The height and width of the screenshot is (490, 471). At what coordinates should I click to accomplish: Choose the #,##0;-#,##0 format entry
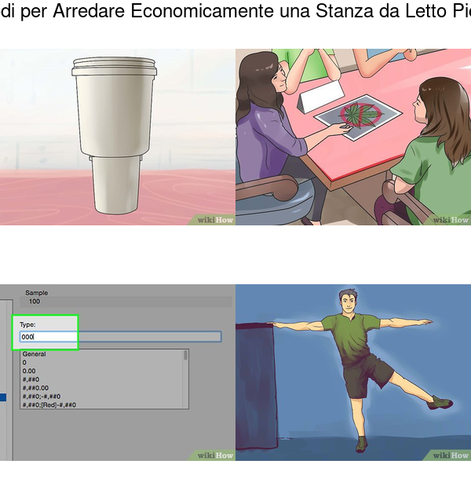pyautogui.click(x=41, y=396)
